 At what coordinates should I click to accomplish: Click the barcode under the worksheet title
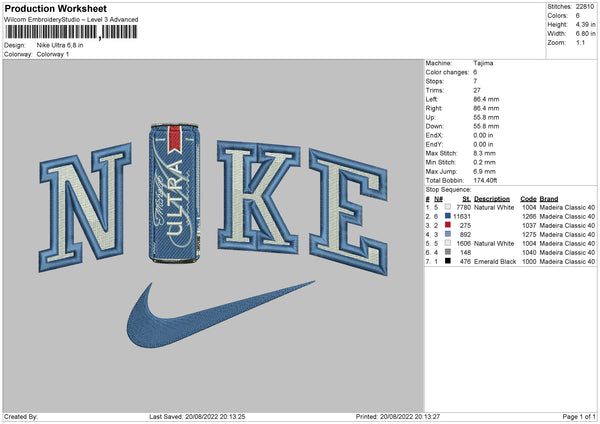click(71, 32)
